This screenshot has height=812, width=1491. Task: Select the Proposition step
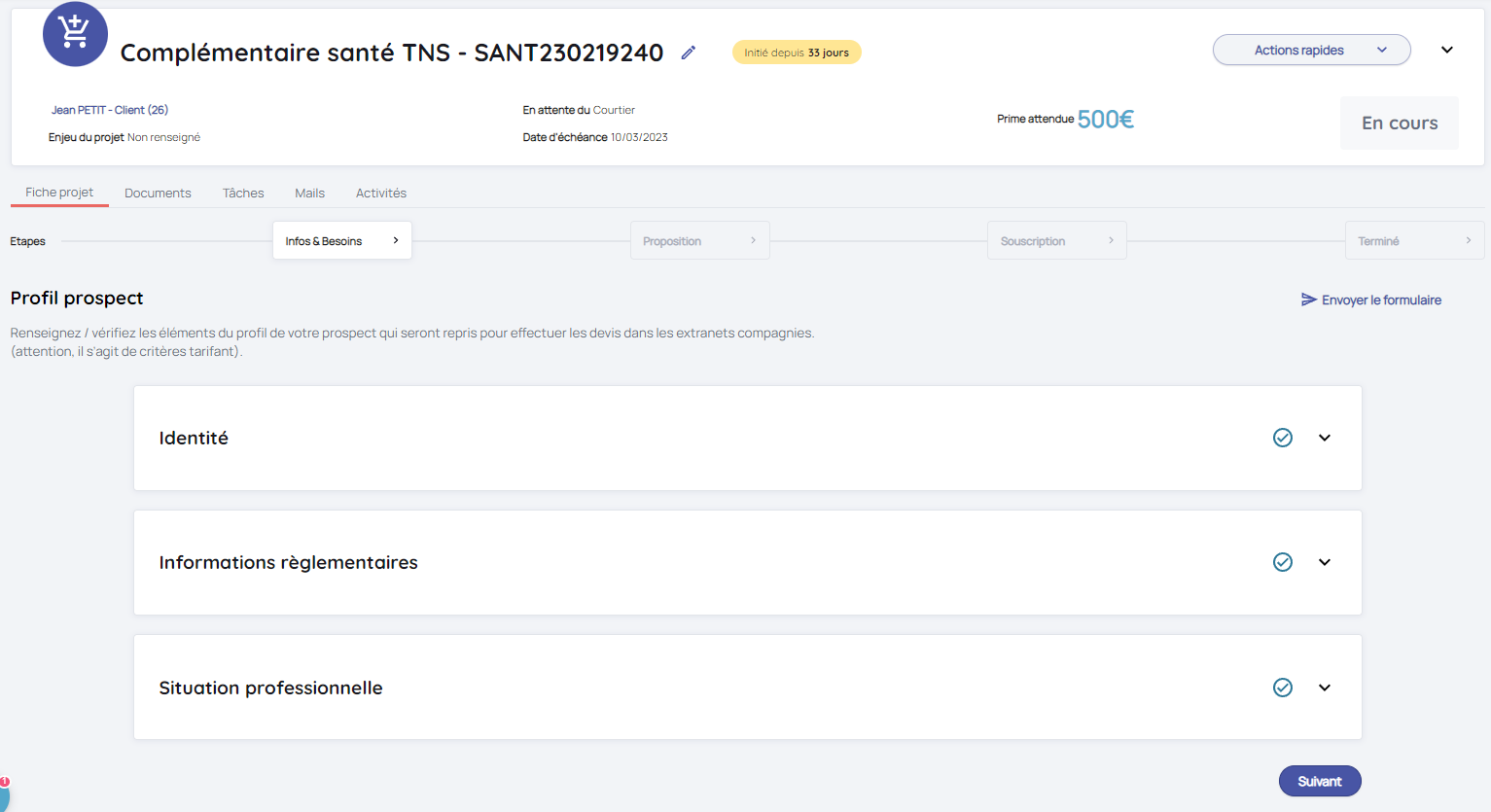point(699,241)
